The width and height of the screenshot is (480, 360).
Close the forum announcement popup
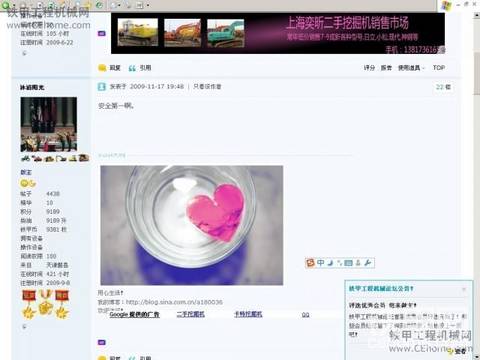click(x=464, y=289)
